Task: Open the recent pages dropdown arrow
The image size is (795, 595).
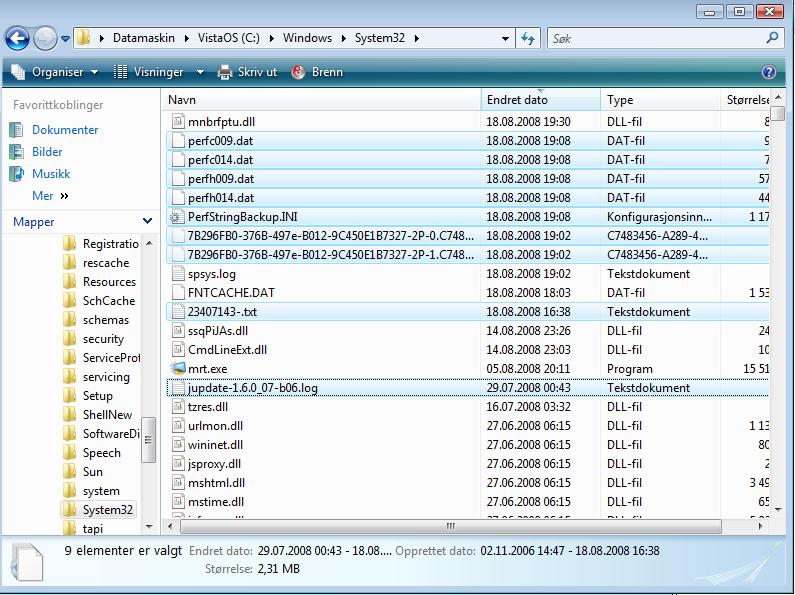Action: point(65,39)
